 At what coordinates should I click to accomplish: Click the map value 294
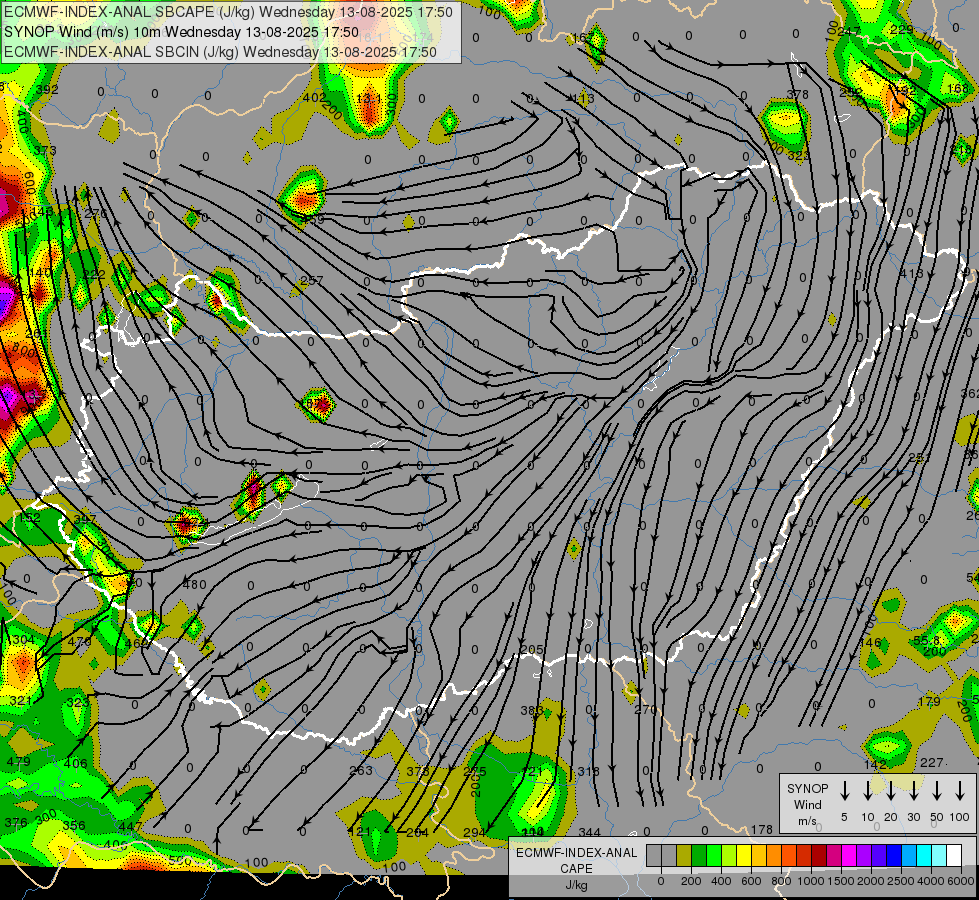(x=475, y=833)
